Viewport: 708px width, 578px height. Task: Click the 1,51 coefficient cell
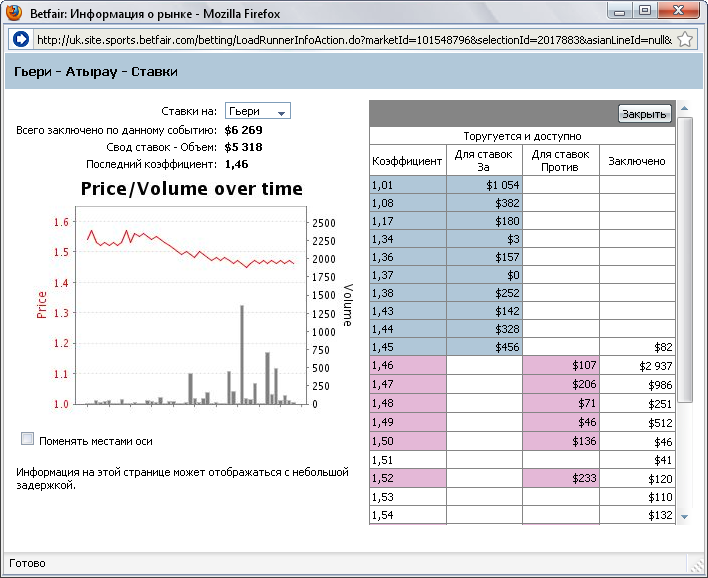coord(408,460)
